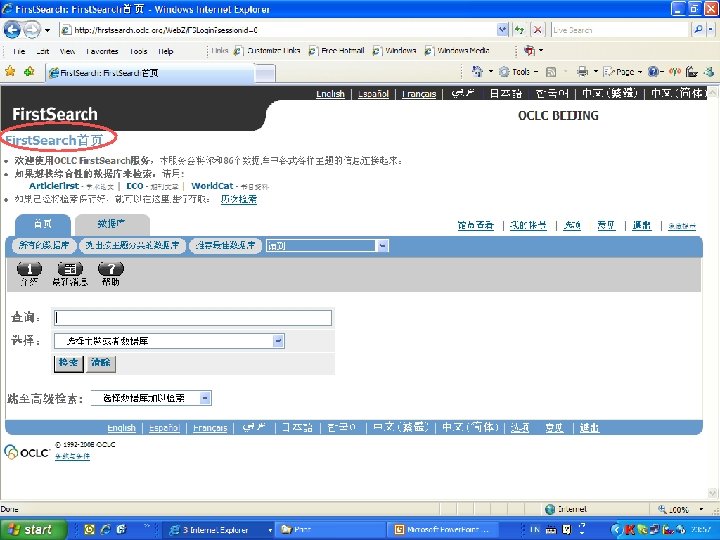Open the 跳到 jump-to dropdown

(x=327, y=246)
